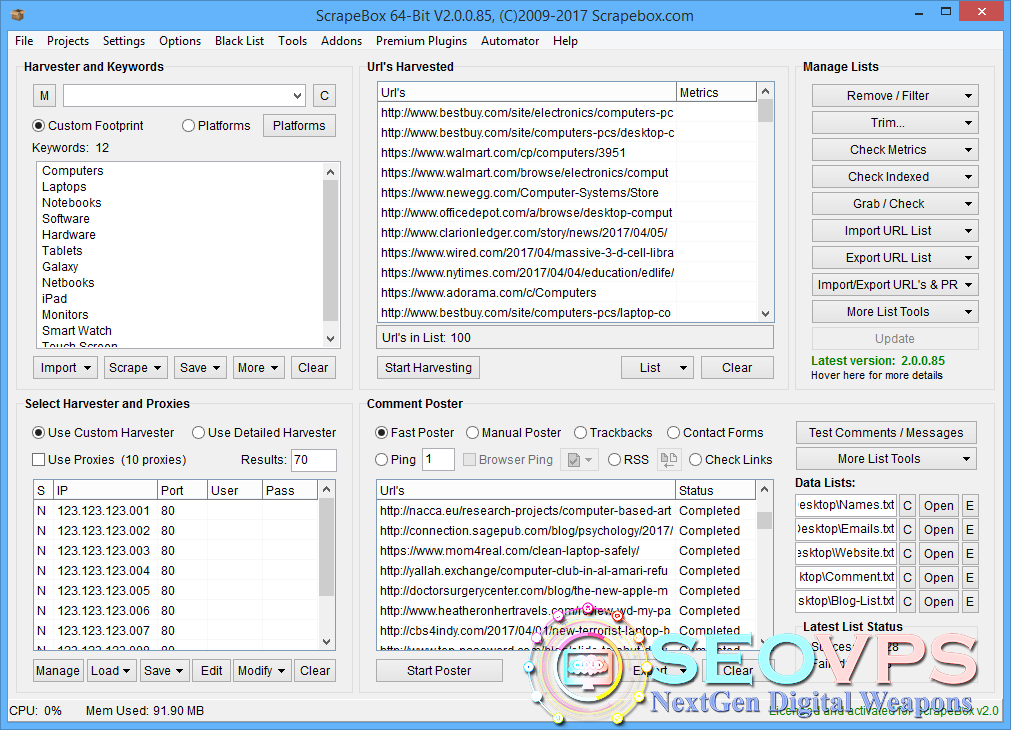The width and height of the screenshot is (1011, 730).
Task: Click the Platforms button
Action: [299, 126]
